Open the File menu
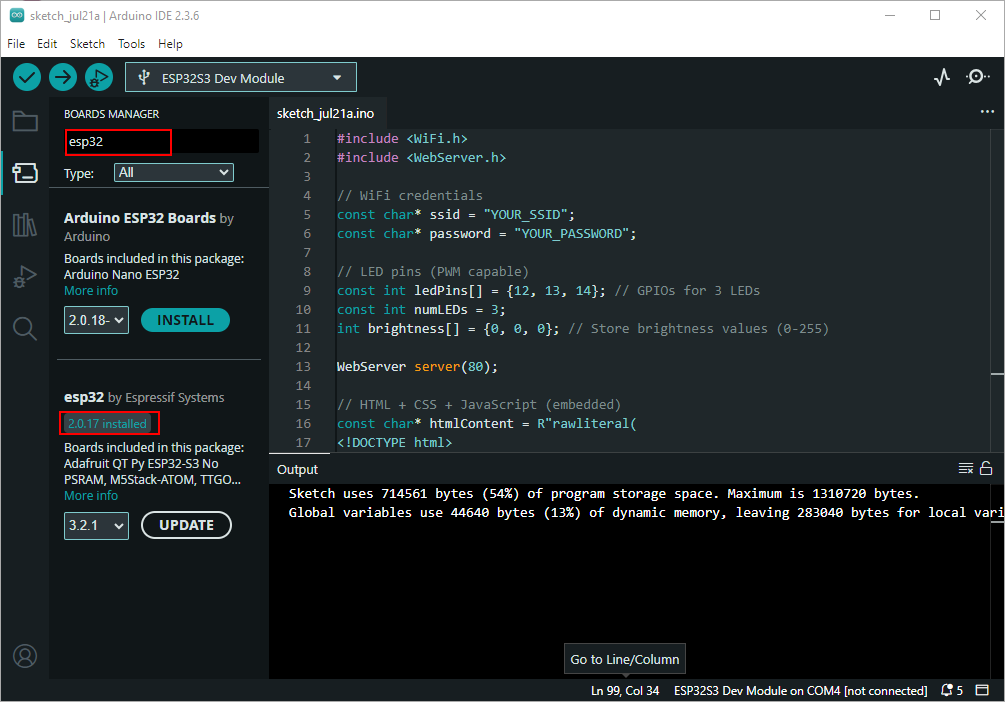This screenshot has width=1005, height=702. (x=16, y=44)
